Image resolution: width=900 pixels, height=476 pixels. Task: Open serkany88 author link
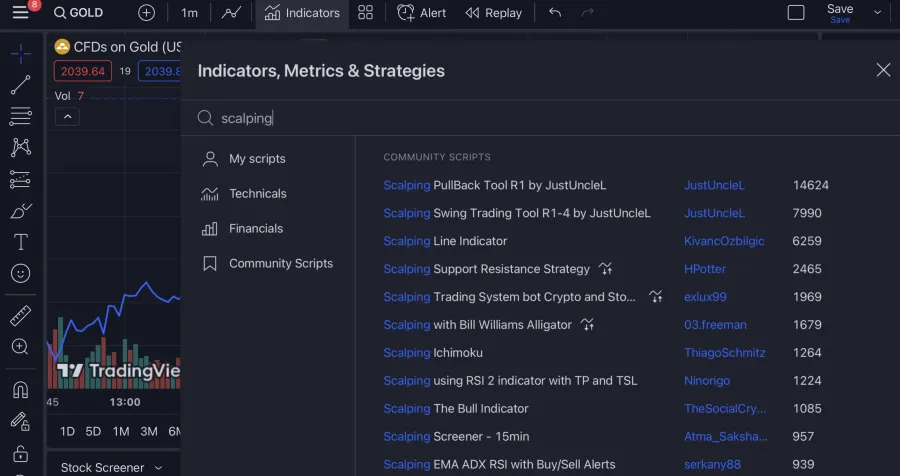pos(712,465)
